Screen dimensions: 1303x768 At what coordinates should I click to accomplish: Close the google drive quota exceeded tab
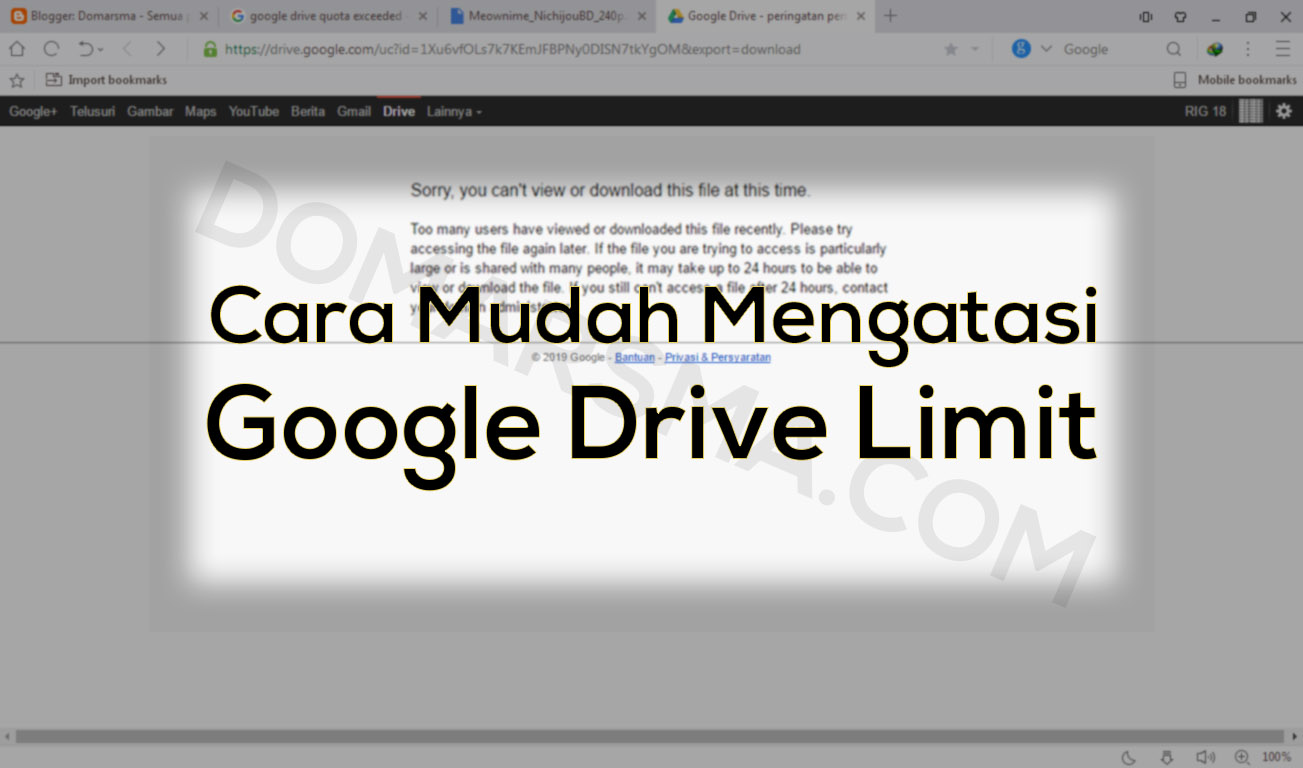423,16
